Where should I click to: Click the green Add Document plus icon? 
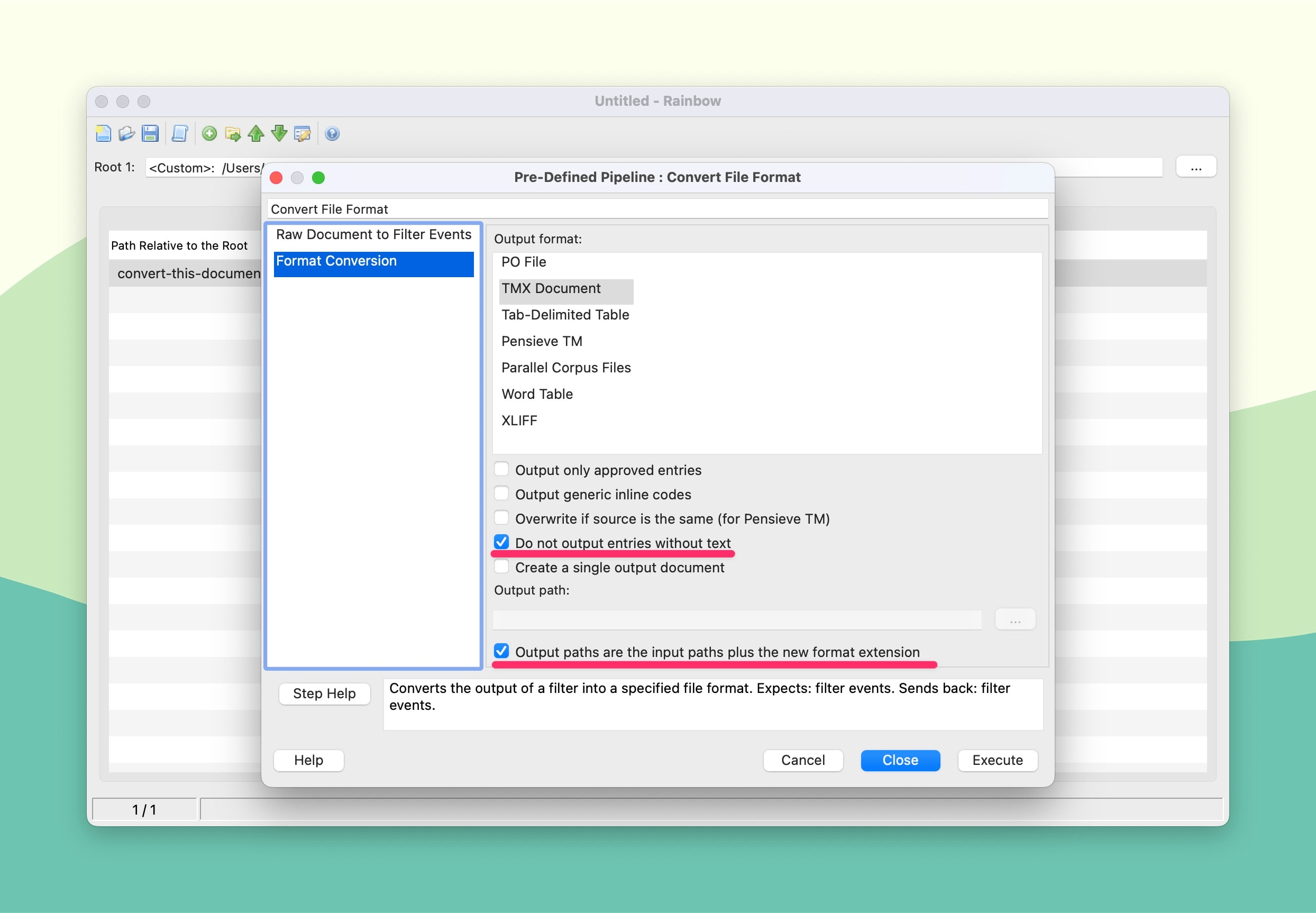pos(209,133)
